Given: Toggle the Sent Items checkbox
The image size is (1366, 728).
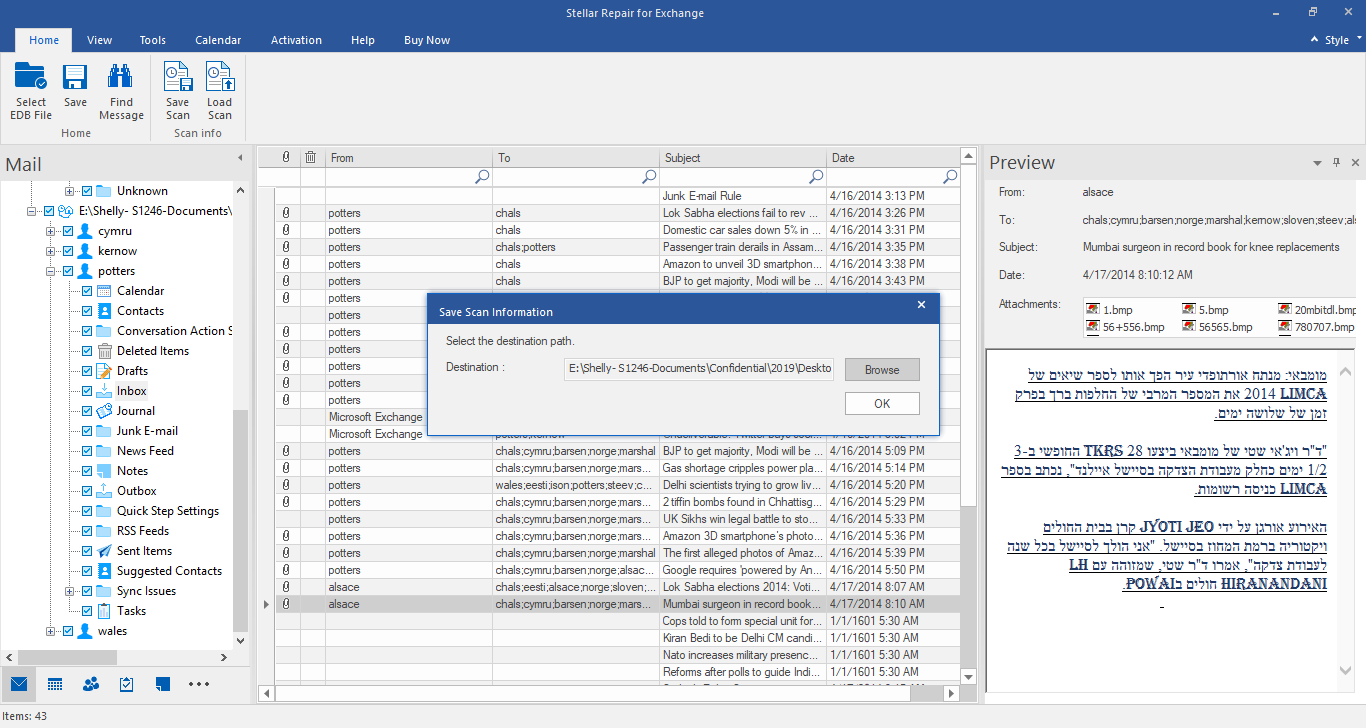Looking at the screenshot, I should tap(87, 551).
